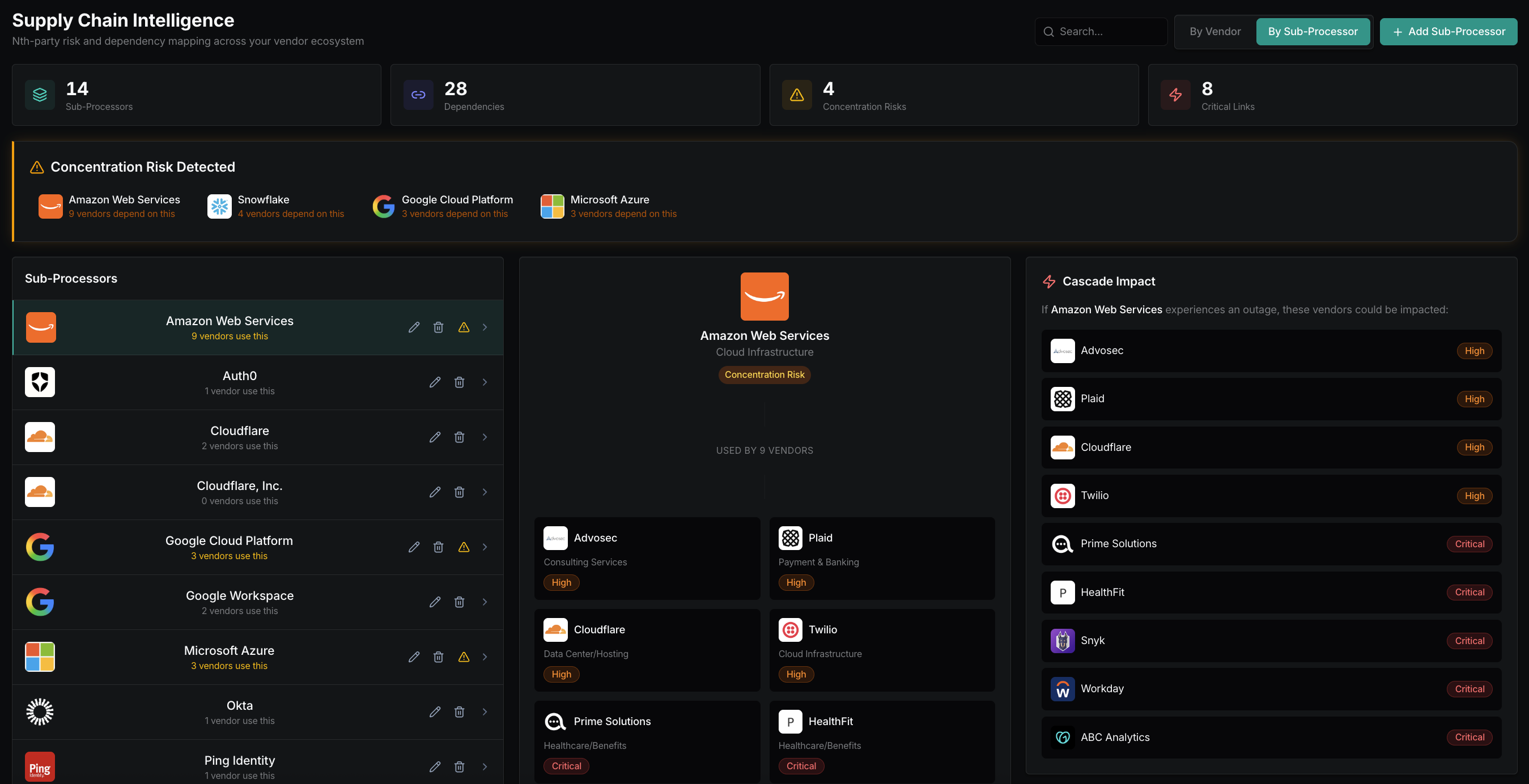Click the Critical Links lightning stat icon
This screenshot has width=1529, height=784.
[x=1175, y=95]
